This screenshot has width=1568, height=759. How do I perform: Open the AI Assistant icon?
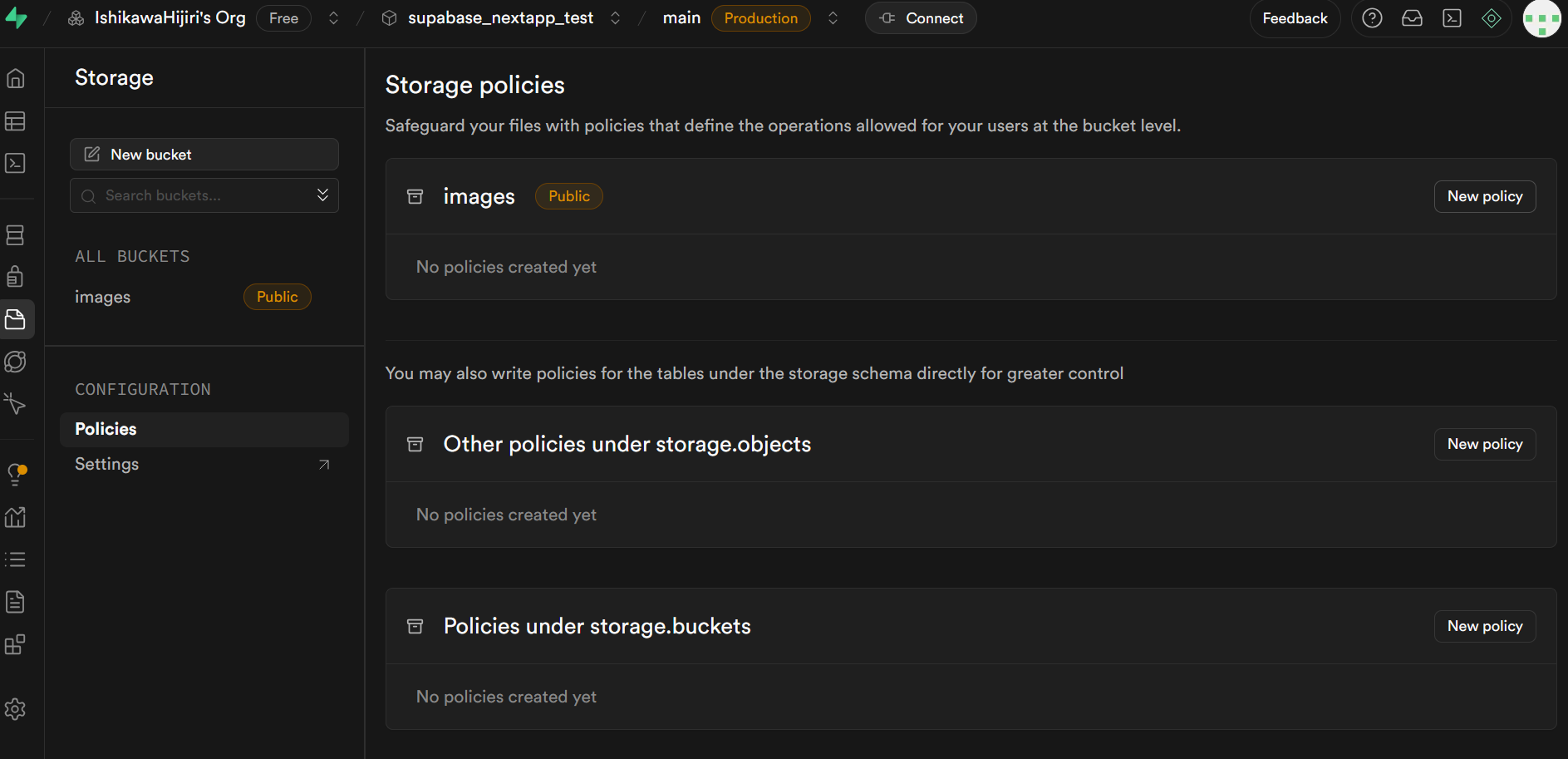(x=1492, y=18)
